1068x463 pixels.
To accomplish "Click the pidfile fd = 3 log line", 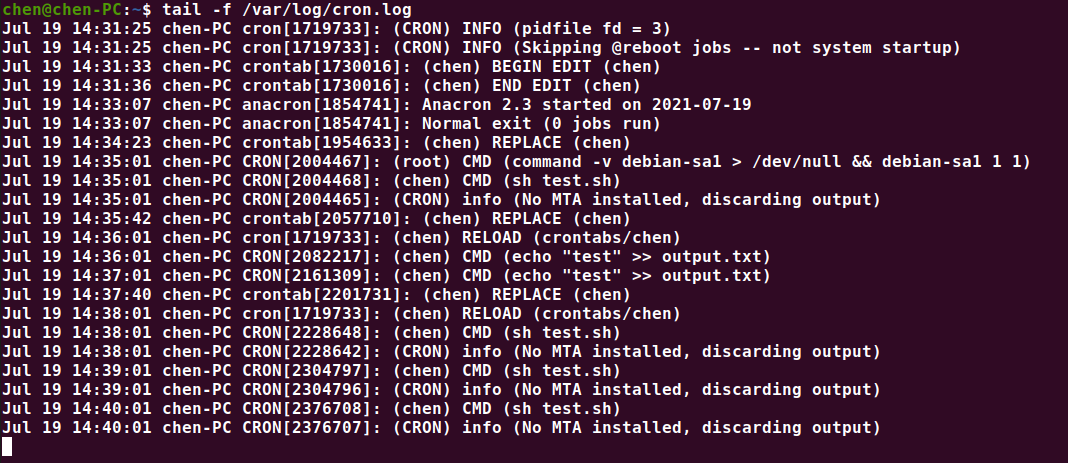I will [x=336, y=29].
